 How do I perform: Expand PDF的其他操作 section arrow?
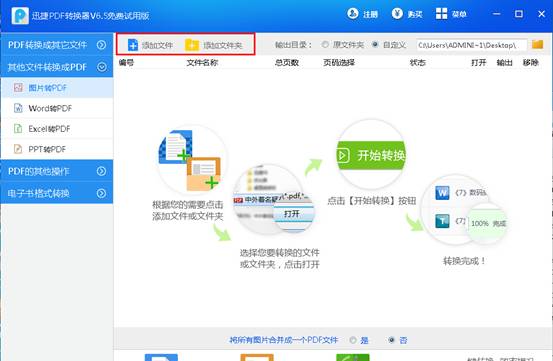click(x=102, y=171)
